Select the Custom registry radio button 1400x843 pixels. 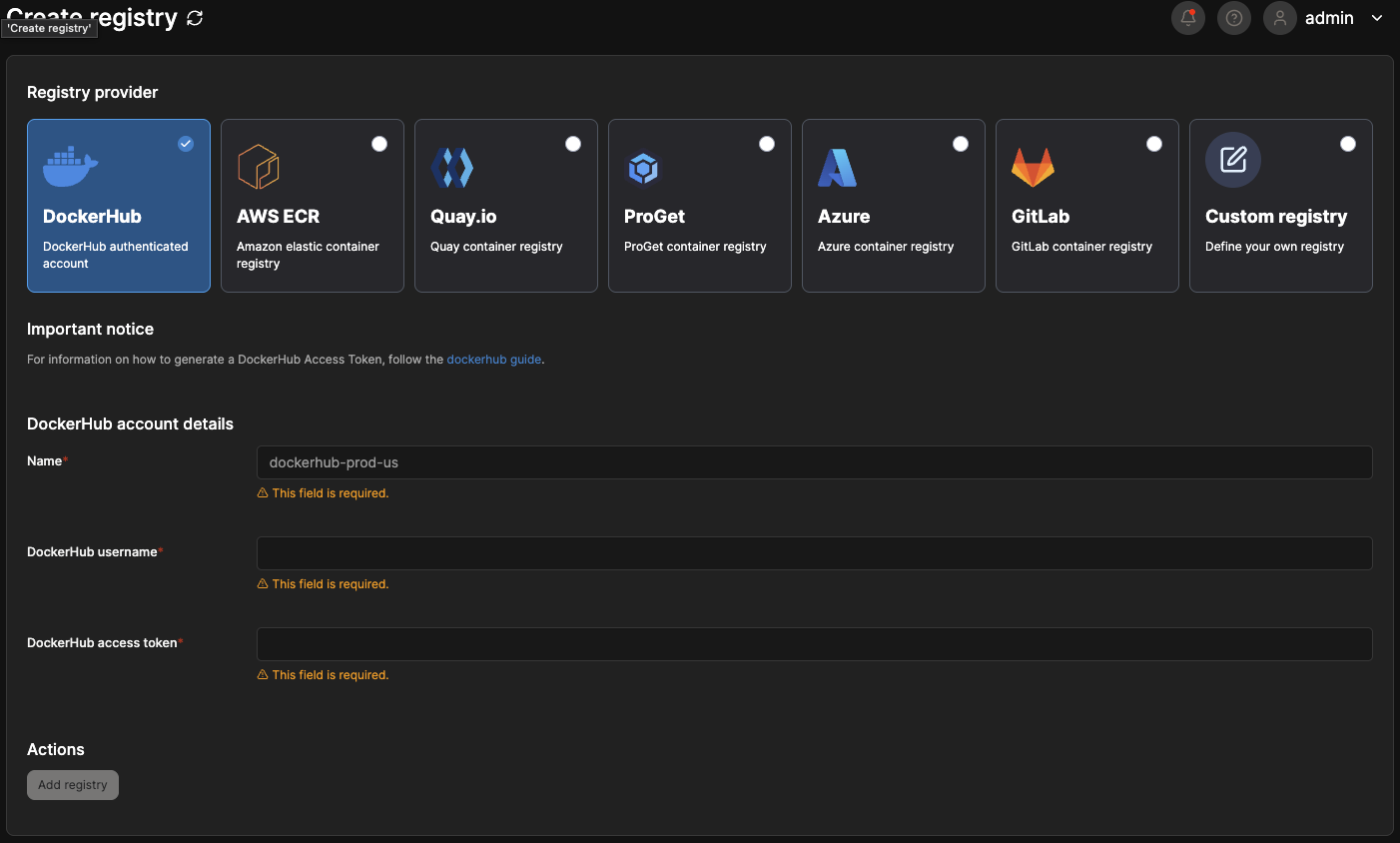pyautogui.click(x=1348, y=144)
